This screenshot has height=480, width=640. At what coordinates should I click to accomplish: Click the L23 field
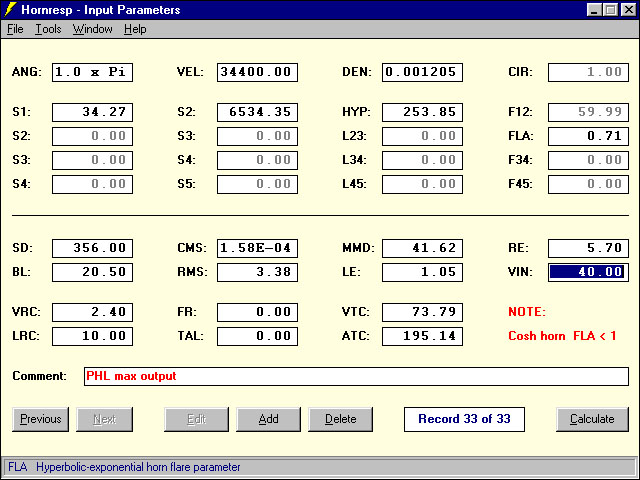(422, 136)
